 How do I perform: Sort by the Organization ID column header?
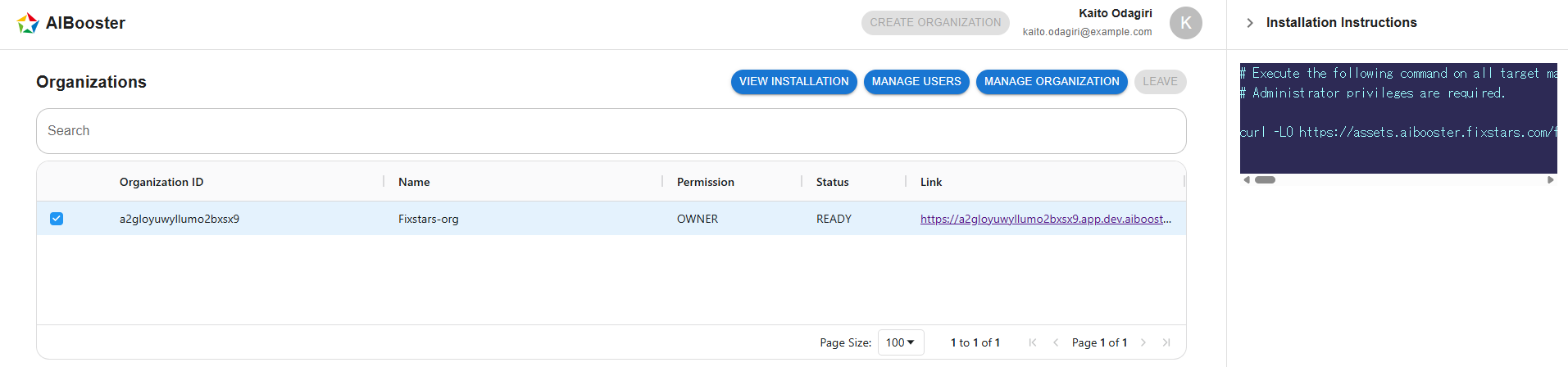[x=161, y=182]
